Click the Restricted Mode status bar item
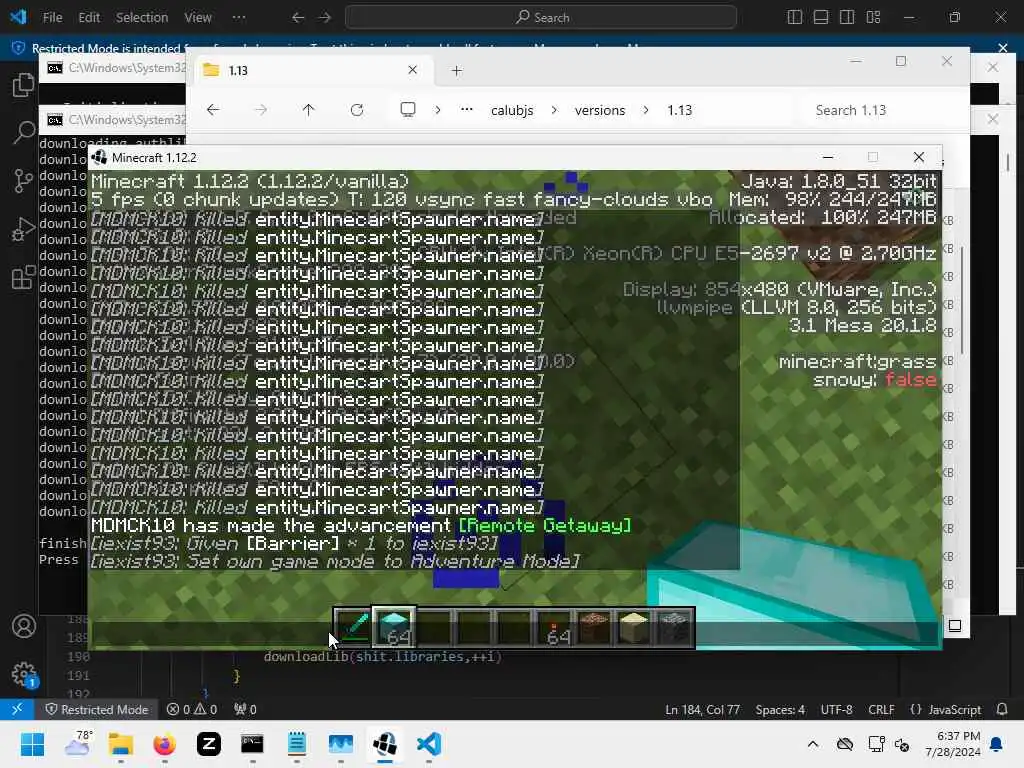1024x768 pixels. click(x=97, y=709)
